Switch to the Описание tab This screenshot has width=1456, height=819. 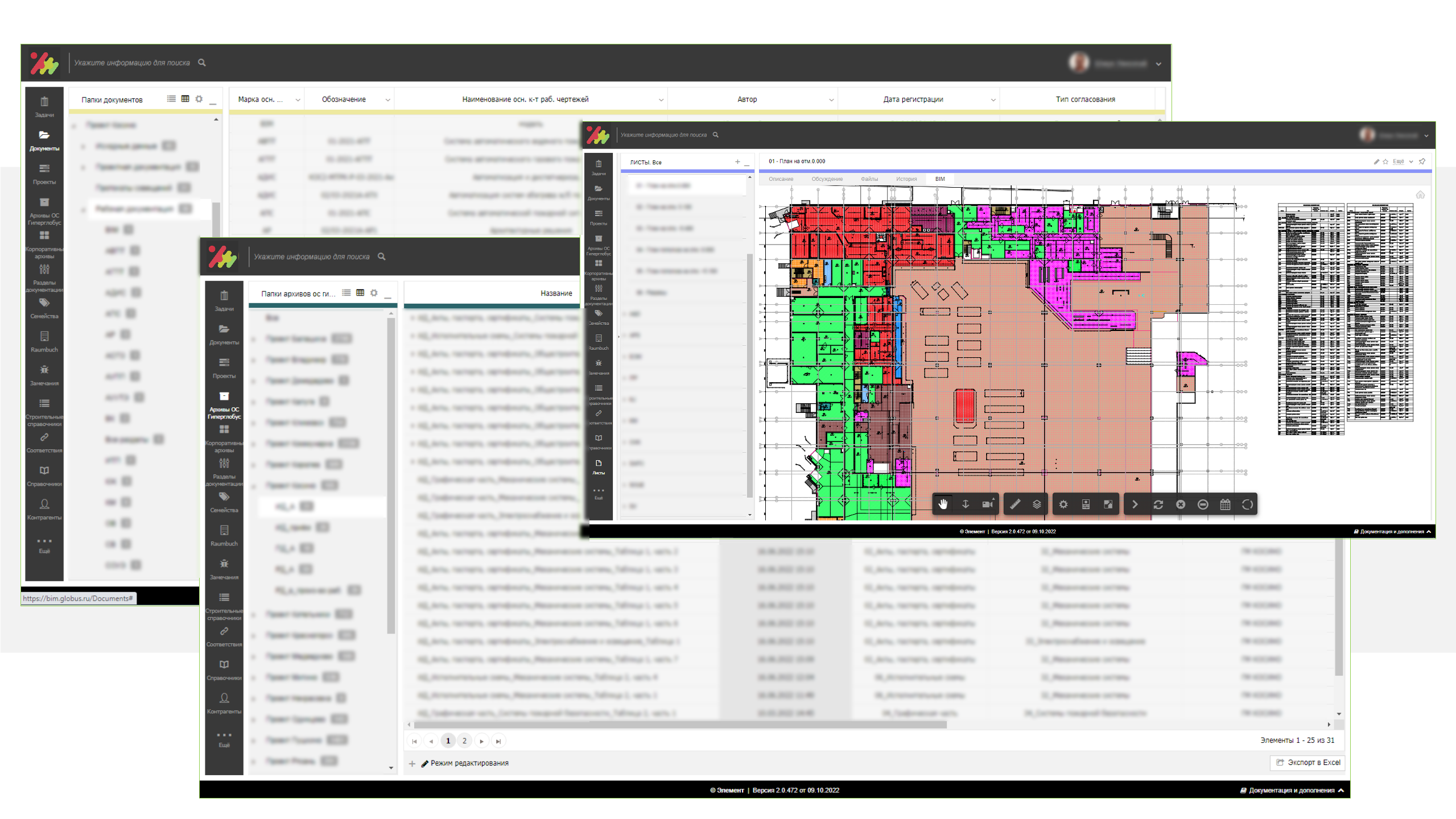[x=781, y=179]
